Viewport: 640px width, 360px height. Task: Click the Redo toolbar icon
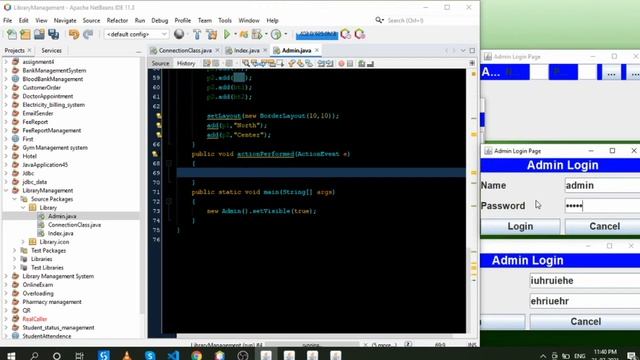(x=88, y=34)
